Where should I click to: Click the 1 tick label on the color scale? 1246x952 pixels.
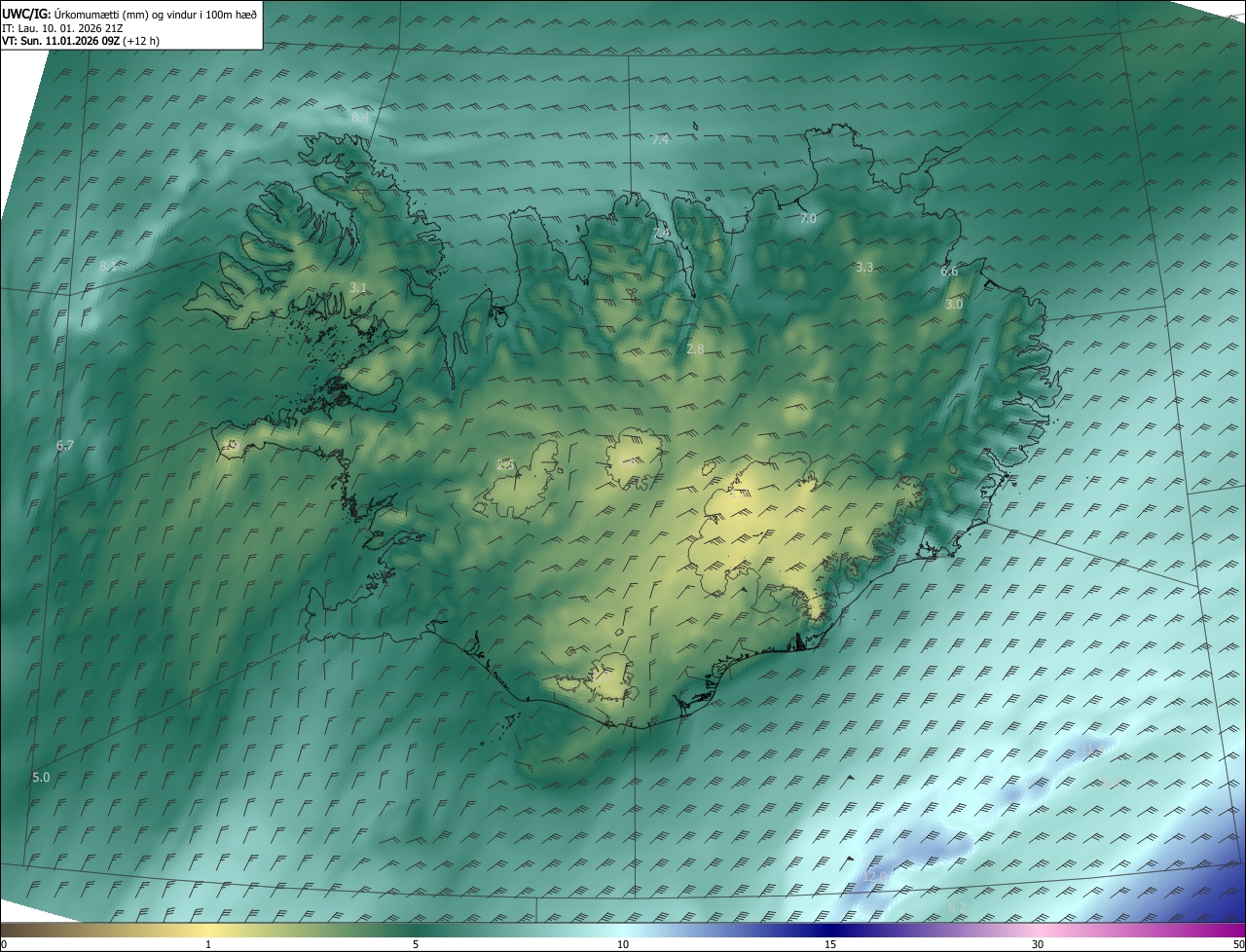pos(208,944)
